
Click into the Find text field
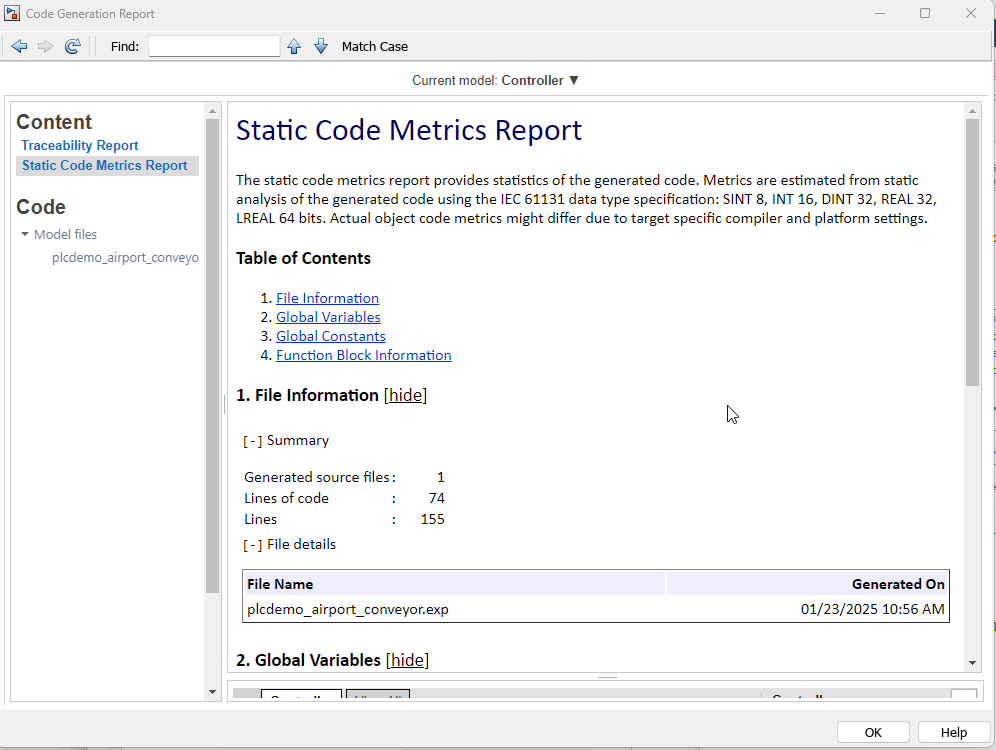coord(214,46)
